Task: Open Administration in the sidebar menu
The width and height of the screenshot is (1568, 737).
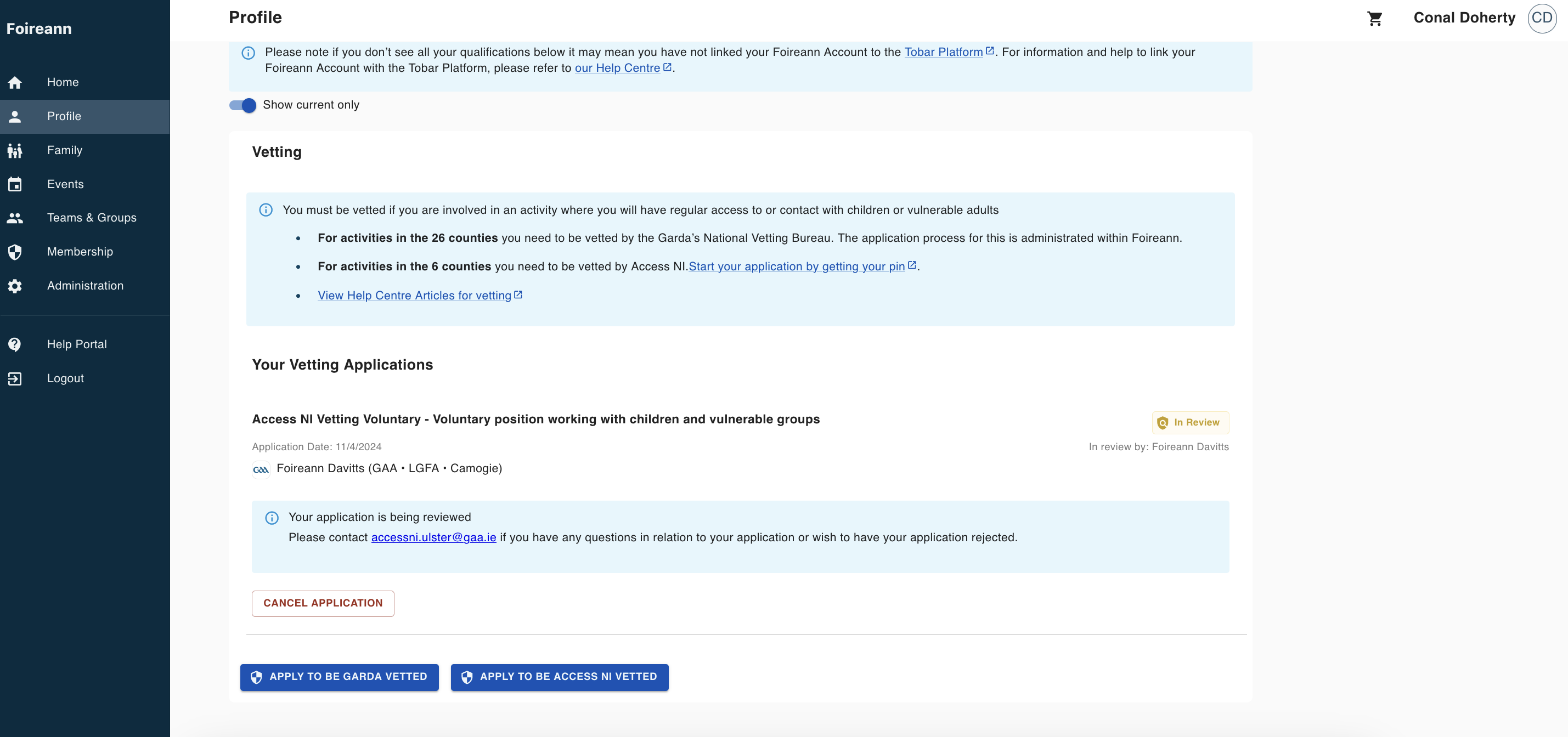Action: point(85,286)
